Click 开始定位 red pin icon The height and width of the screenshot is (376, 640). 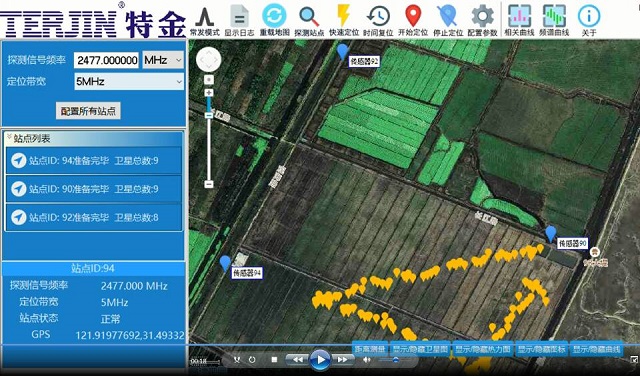[413, 16]
